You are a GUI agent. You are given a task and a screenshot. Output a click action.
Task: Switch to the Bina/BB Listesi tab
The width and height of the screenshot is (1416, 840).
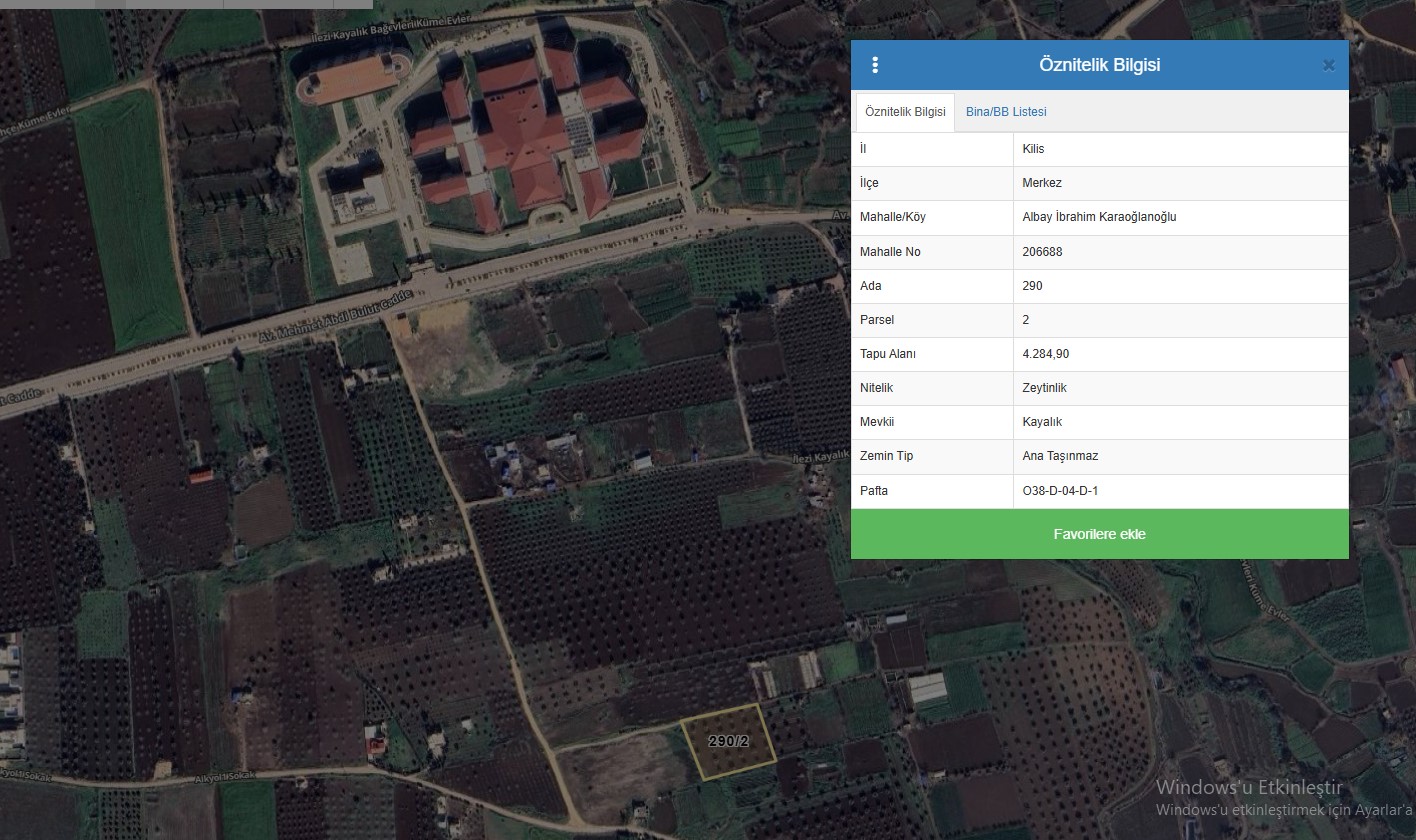pyautogui.click(x=1006, y=112)
